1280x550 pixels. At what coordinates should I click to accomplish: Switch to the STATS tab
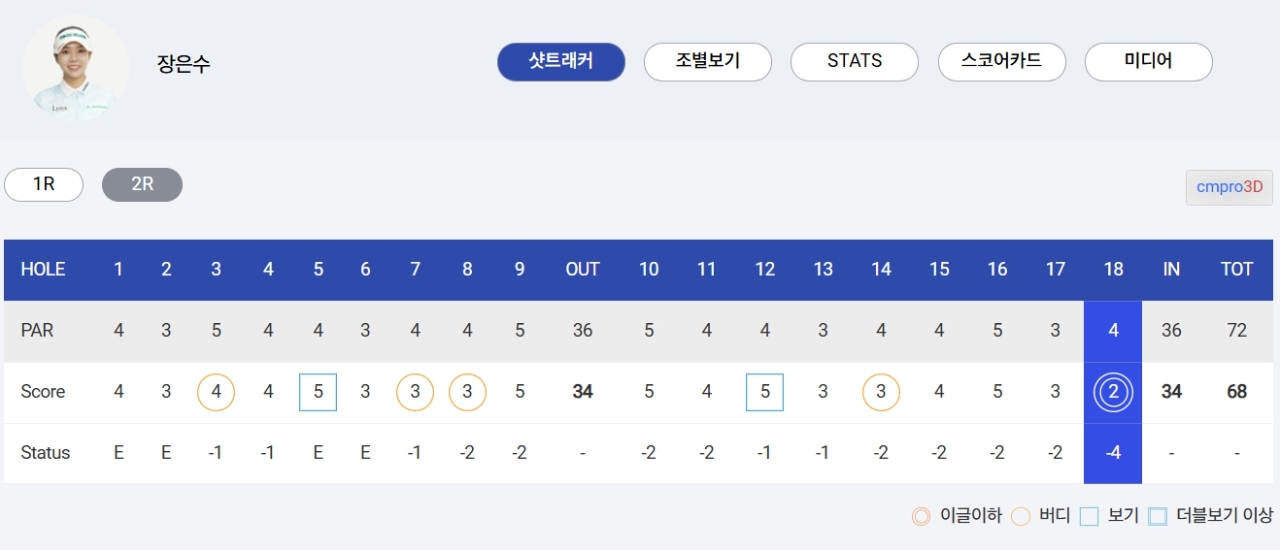(x=854, y=62)
